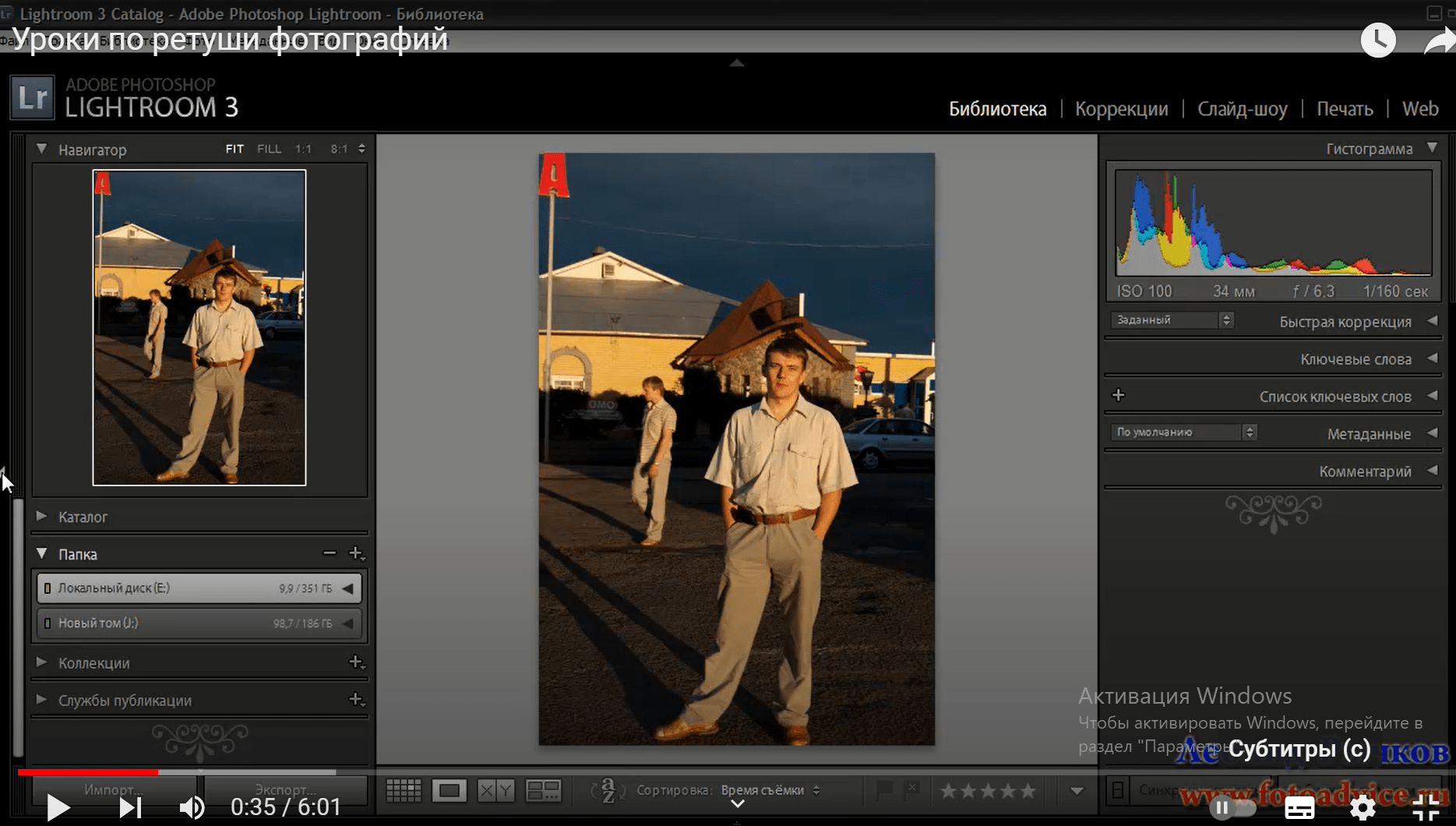This screenshot has width=1456, height=826.
Task: Expand the Ключевые слова panel
Action: pyautogui.click(x=1432, y=358)
